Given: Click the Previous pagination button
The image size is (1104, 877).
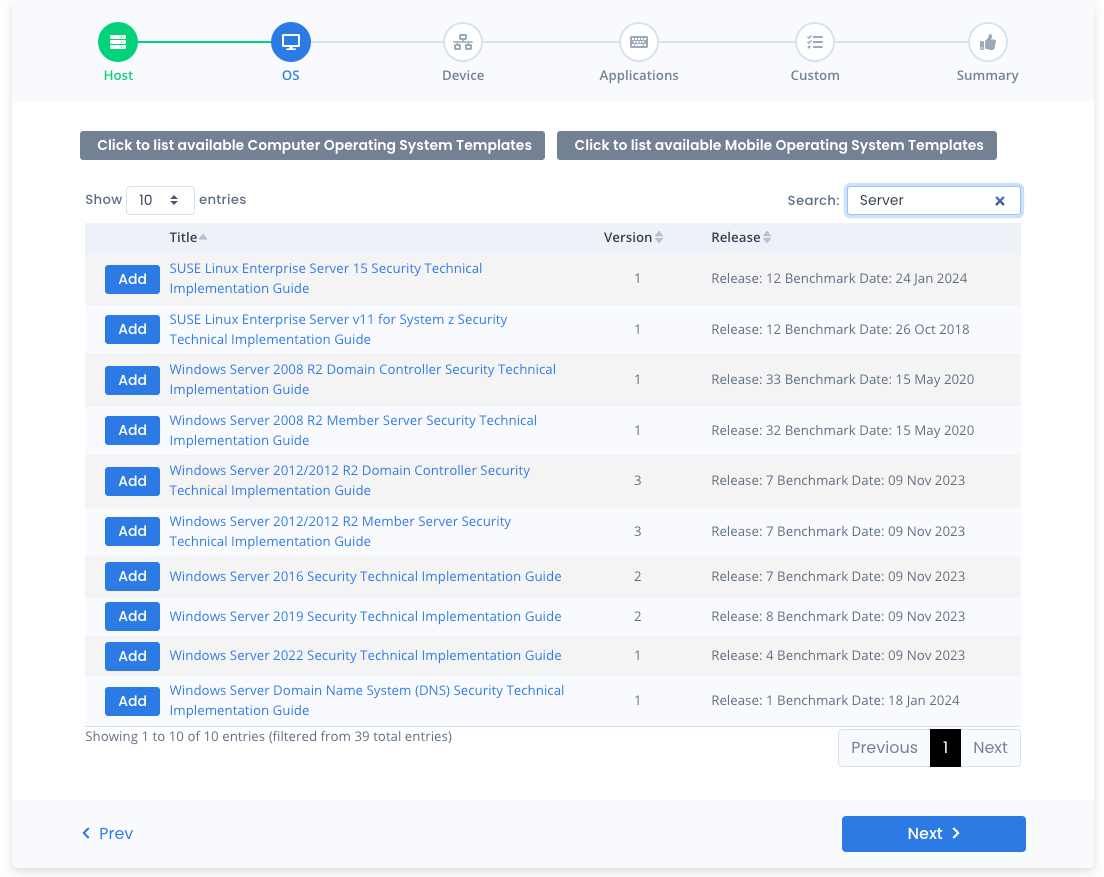Looking at the screenshot, I should pyautogui.click(x=884, y=747).
